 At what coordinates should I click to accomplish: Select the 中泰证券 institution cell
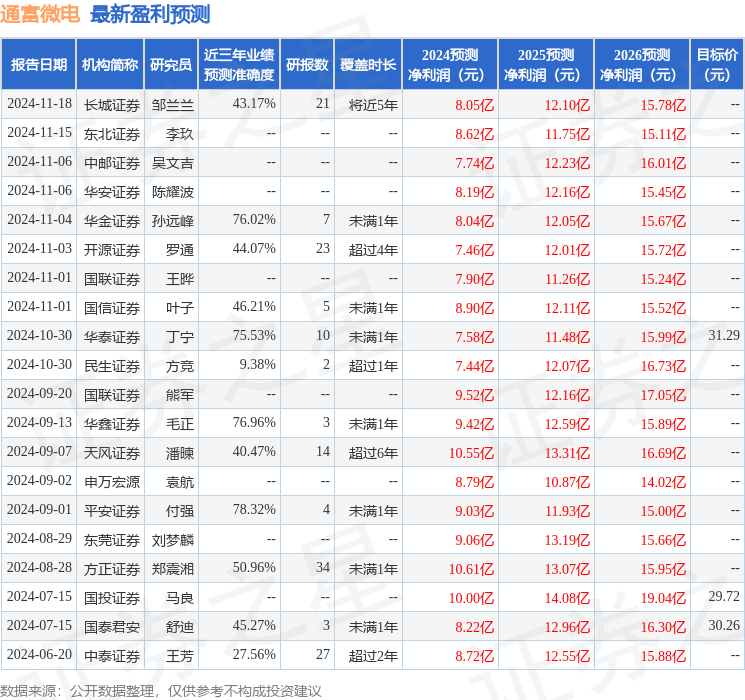[112, 656]
